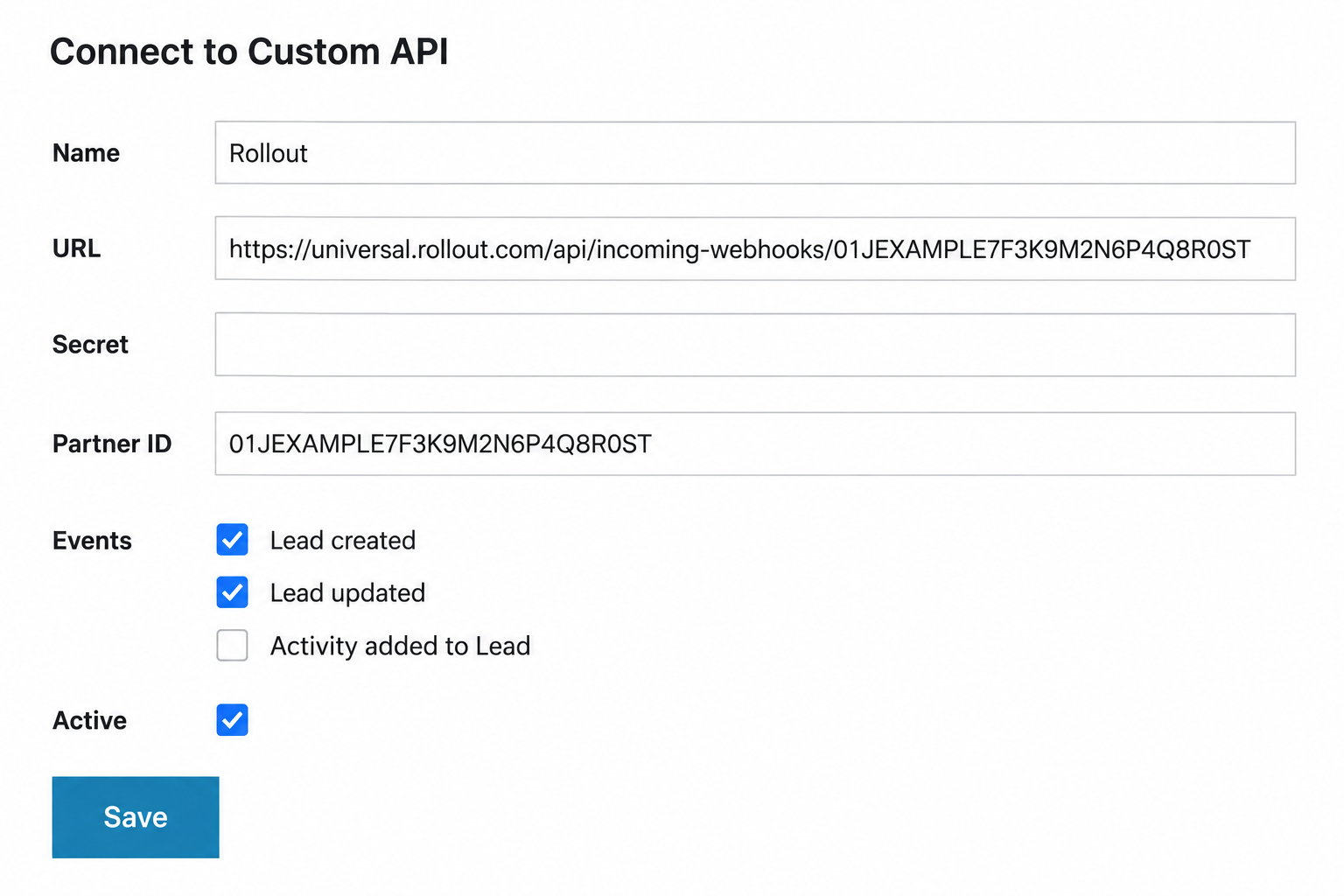1344x896 pixels.
Task: Enable Activity added to Lead checkbox
Action: point(232,646)
